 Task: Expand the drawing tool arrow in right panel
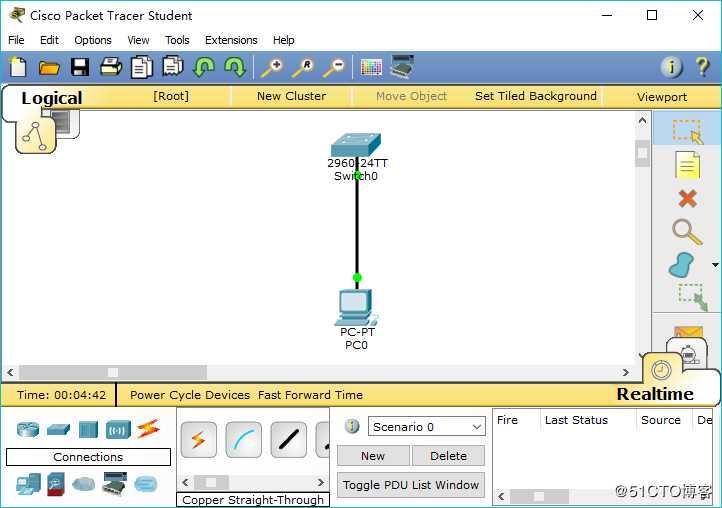(715, 265)
